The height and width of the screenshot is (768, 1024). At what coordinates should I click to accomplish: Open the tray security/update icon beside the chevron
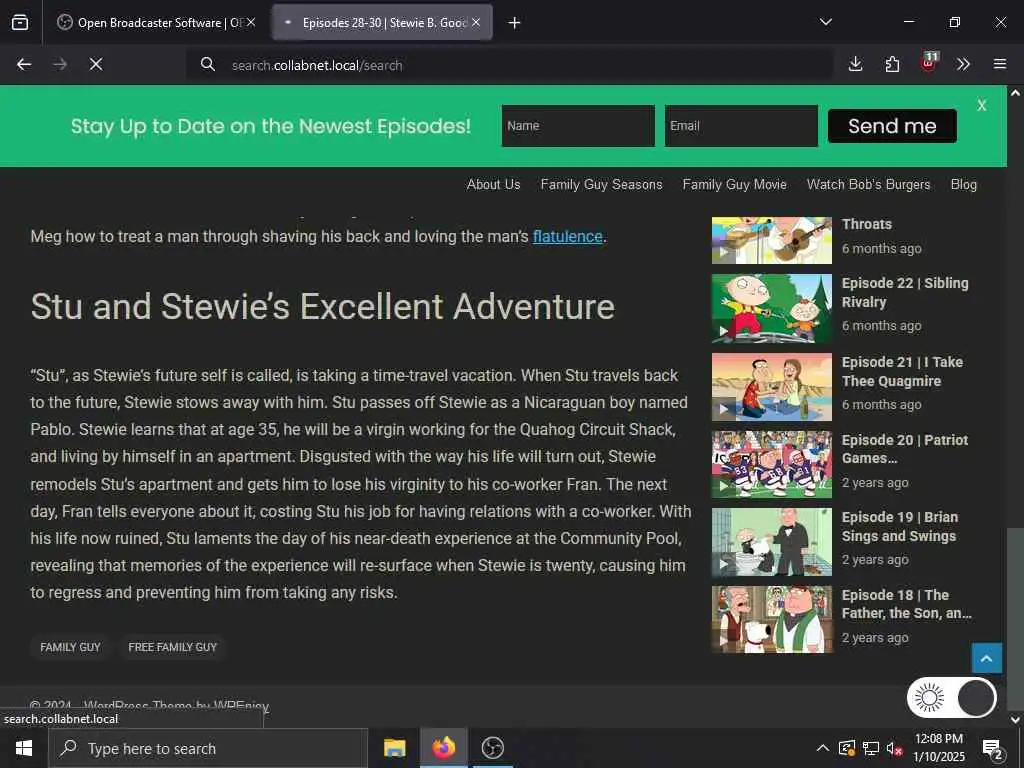pos(847,748)
